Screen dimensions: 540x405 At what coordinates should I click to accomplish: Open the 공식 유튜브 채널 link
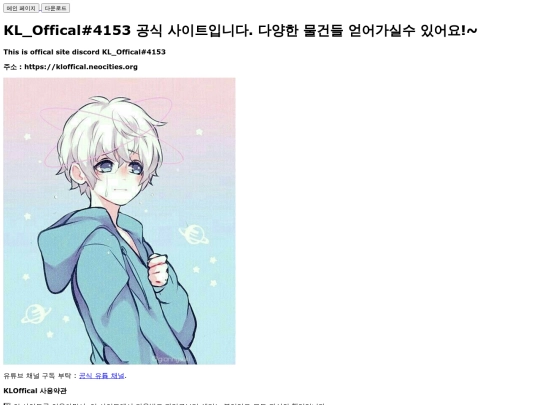[x=102, y=376]
